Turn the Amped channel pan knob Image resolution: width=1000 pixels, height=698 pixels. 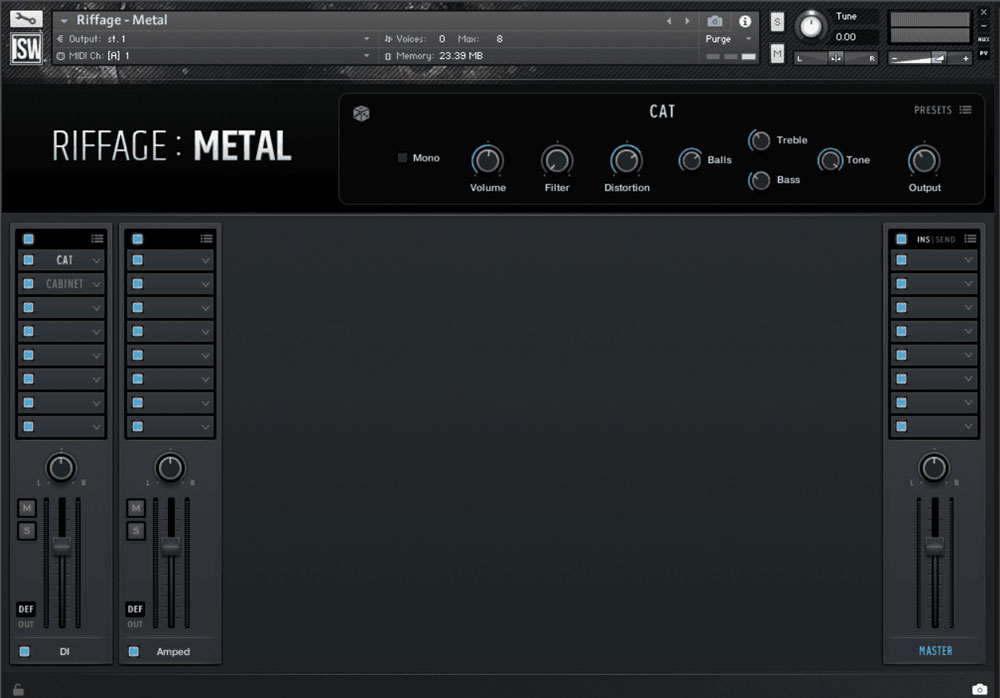[170, 468]
